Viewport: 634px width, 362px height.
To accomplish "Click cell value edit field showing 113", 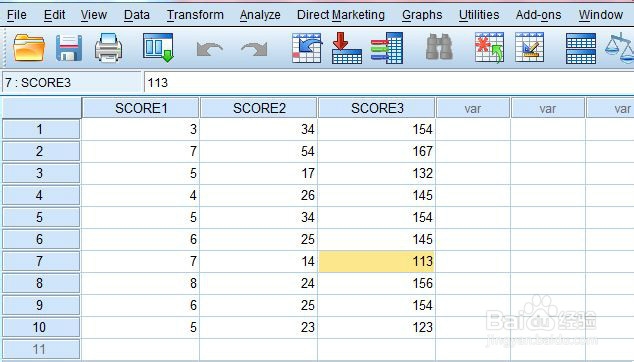I will coord(388,83).
